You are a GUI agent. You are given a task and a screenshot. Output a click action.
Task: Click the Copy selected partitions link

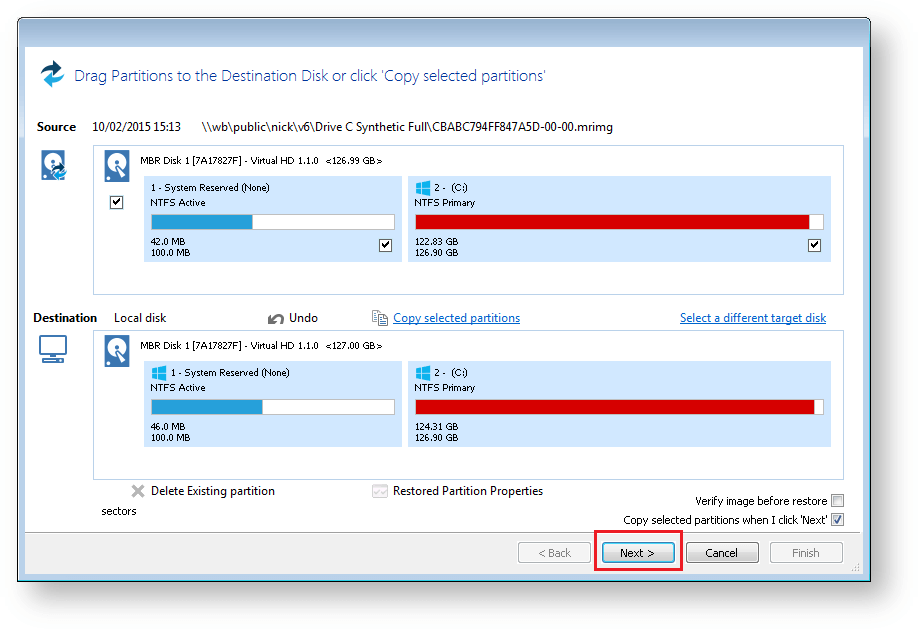pos(456,317)
